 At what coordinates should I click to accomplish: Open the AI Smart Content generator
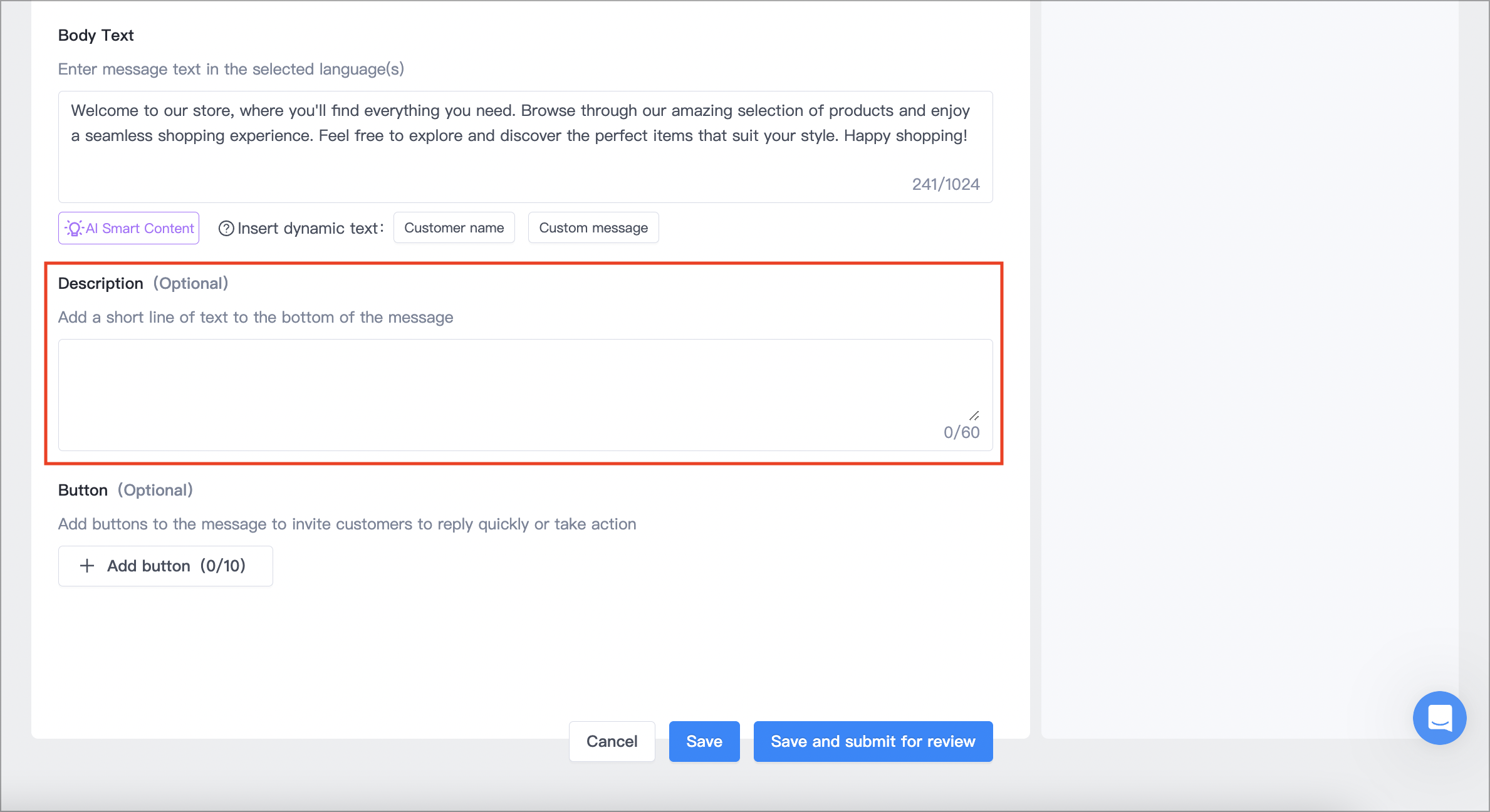128,228
